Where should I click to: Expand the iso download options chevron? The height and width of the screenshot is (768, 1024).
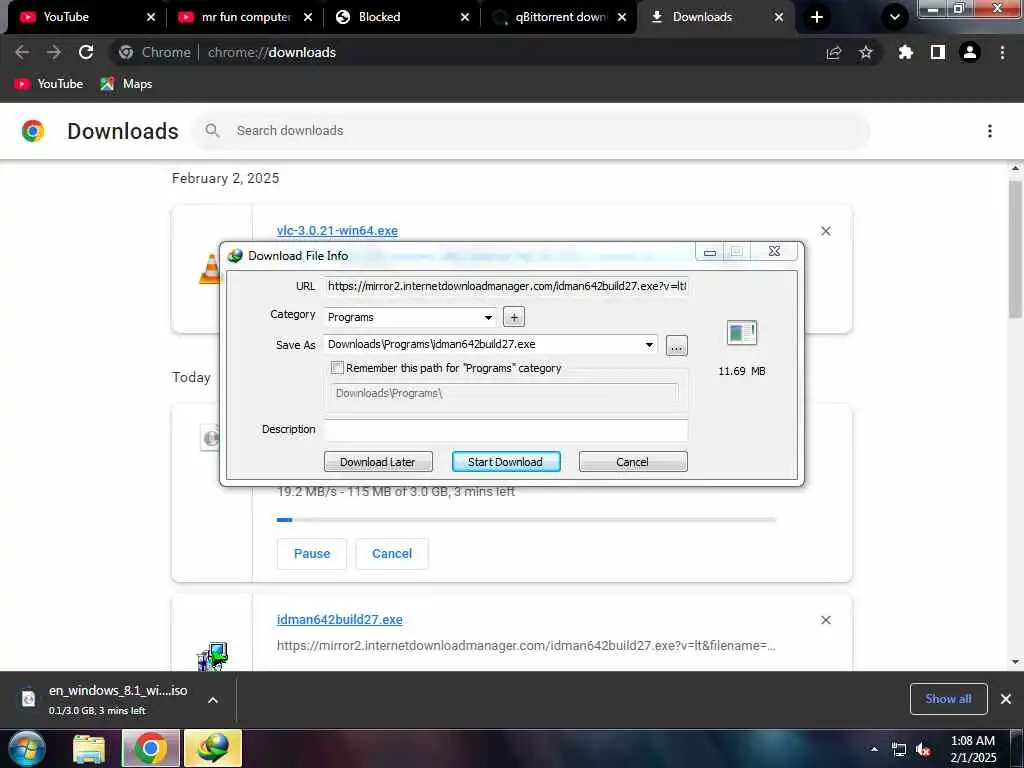click(213, 699)
